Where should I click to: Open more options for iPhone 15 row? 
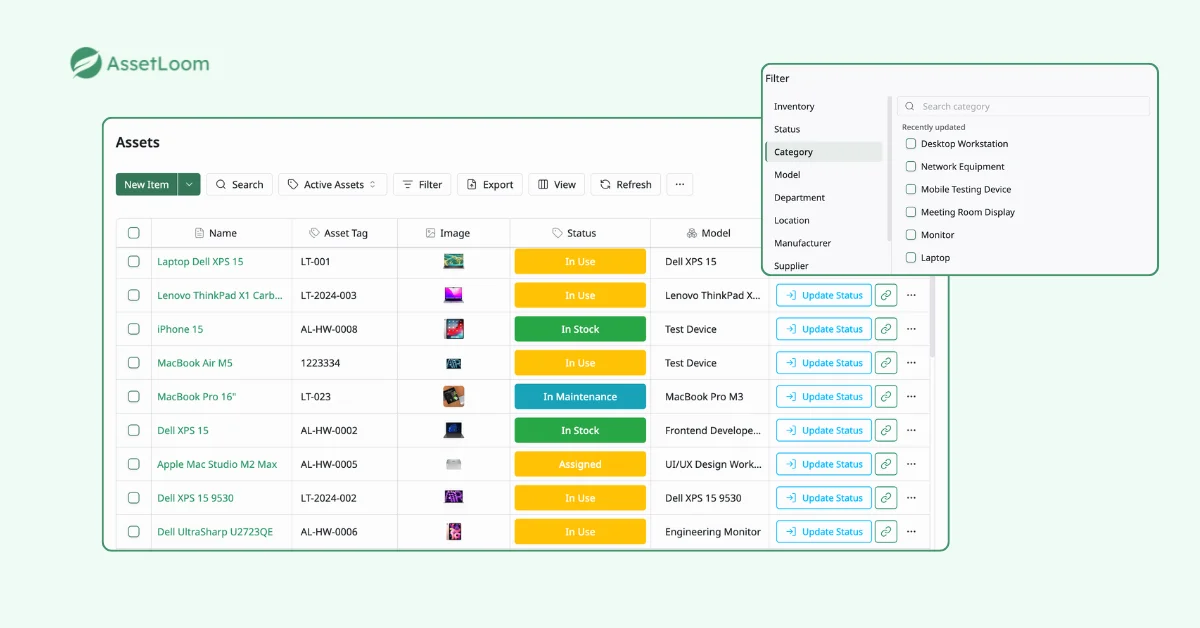[911, 329]
